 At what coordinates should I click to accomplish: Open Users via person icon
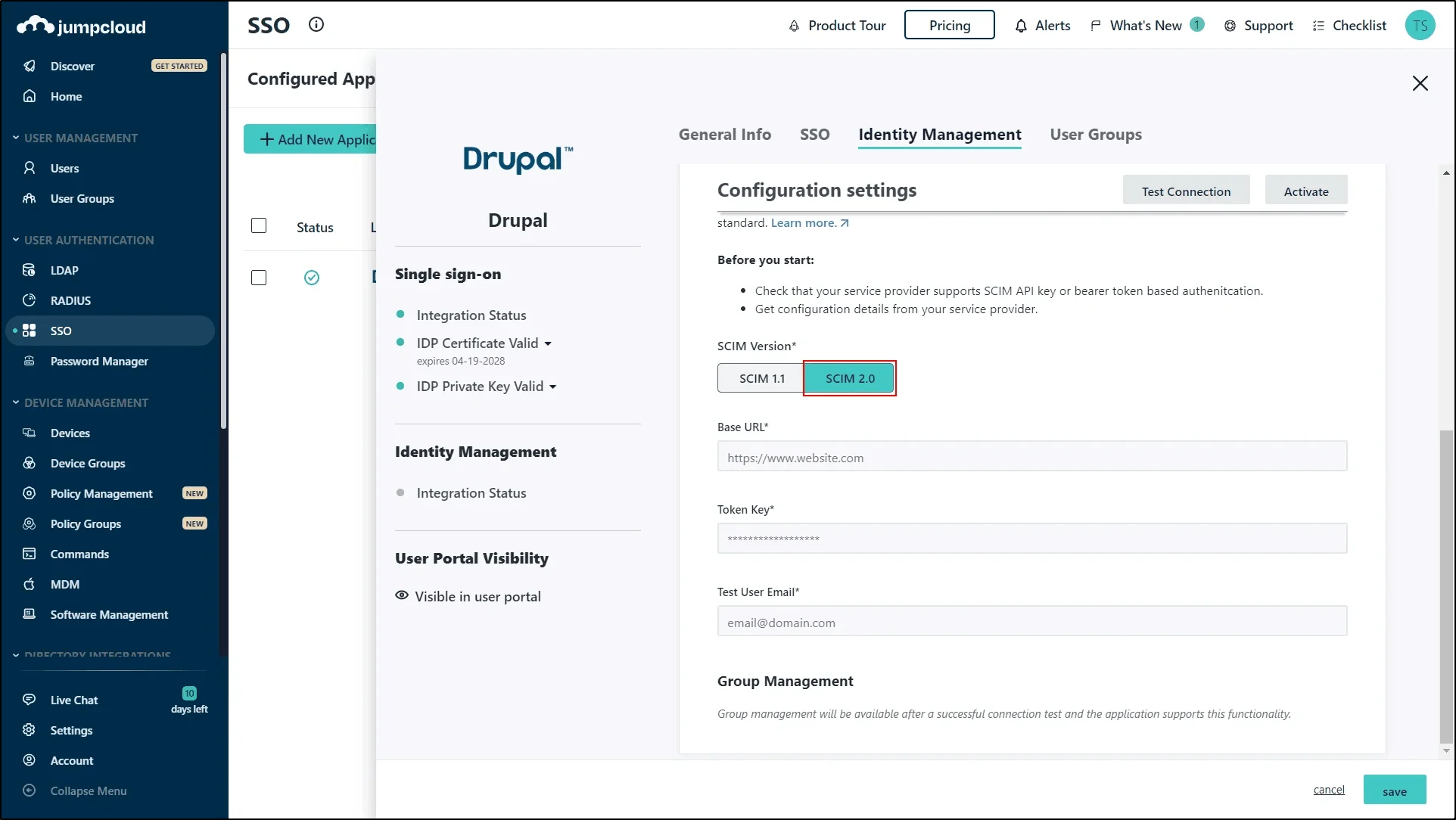(x=30, y=168)
